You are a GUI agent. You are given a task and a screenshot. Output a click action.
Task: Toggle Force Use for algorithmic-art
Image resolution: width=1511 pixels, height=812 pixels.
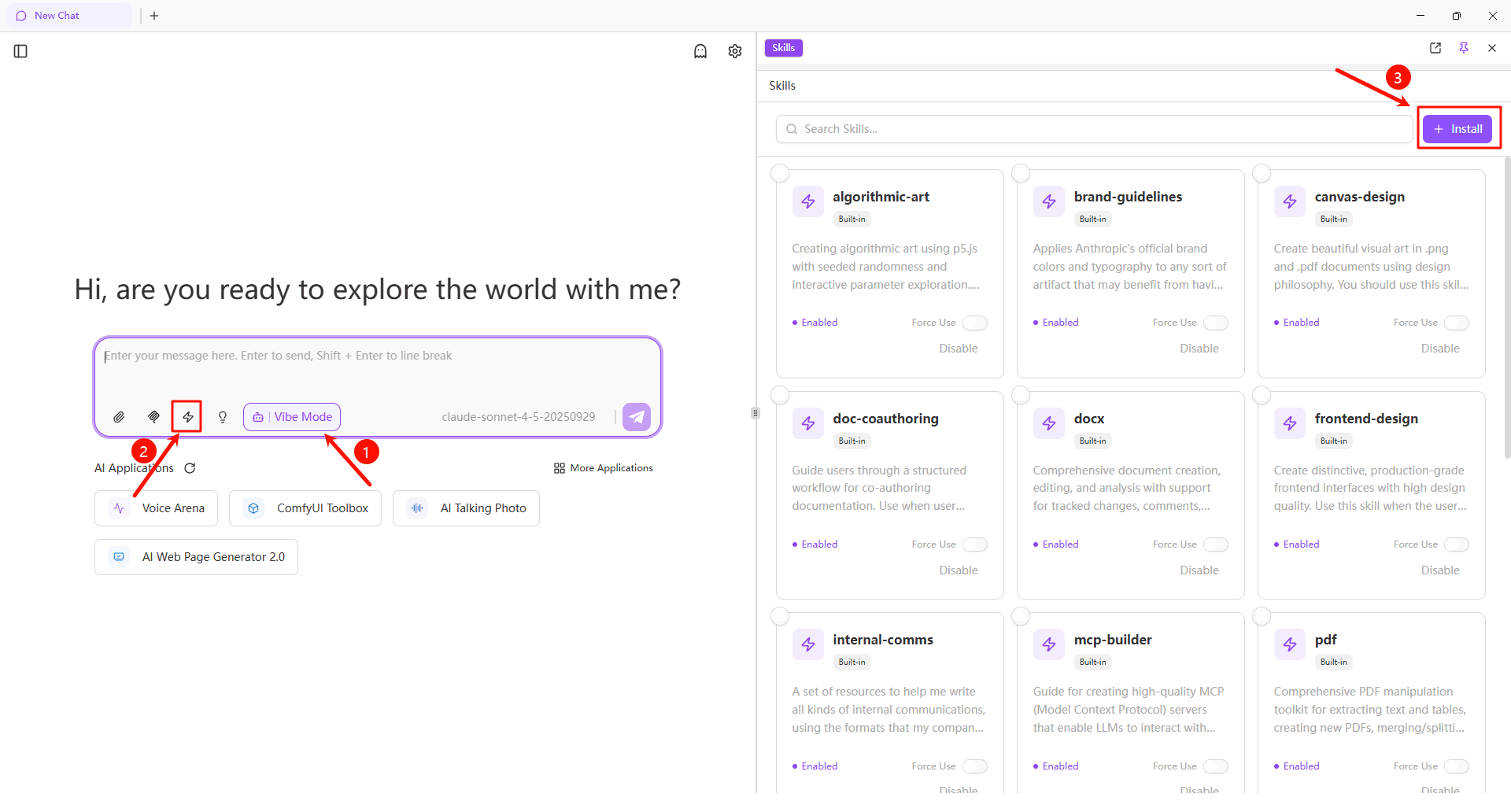point(974,323)
